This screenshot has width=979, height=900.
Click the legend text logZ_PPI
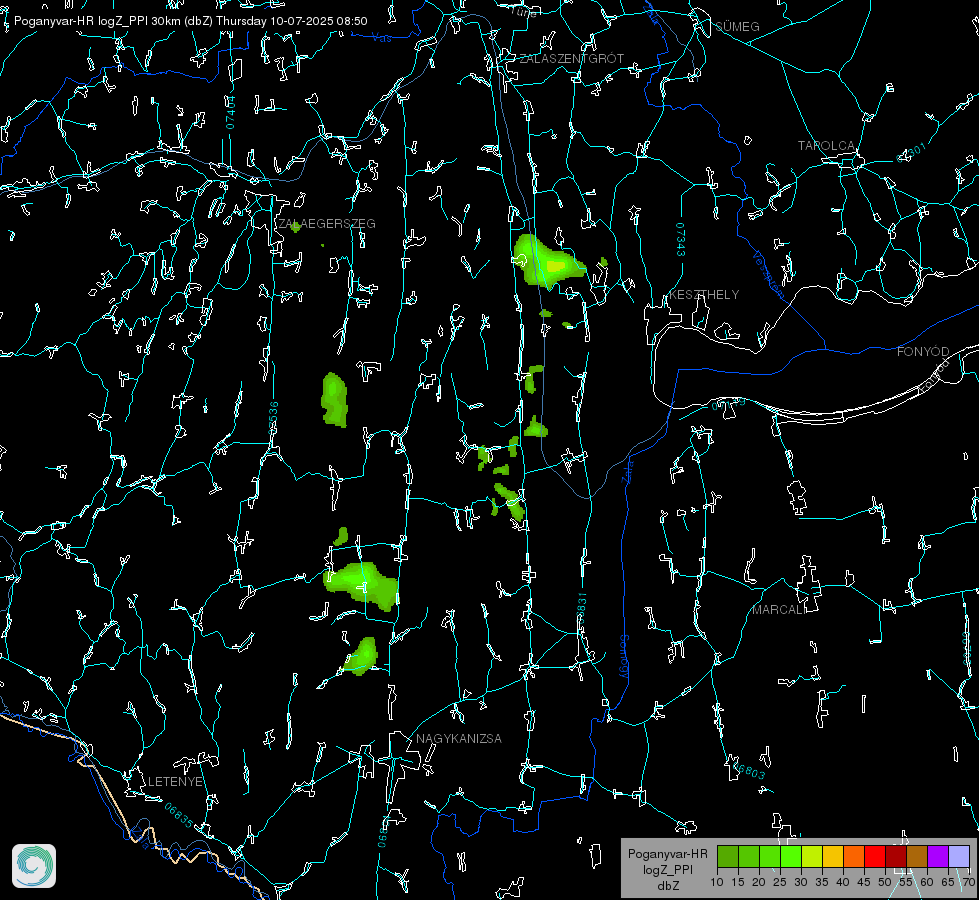tap(668, 869)
